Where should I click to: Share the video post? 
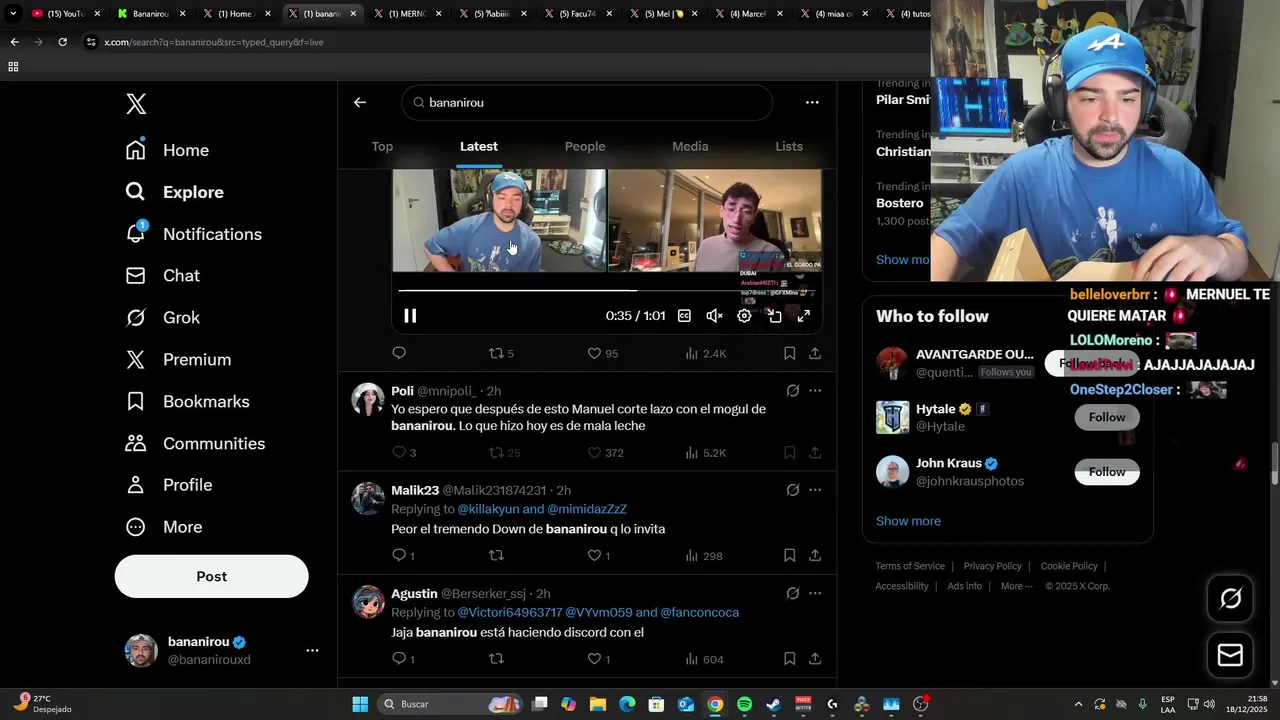coord(815,353)
